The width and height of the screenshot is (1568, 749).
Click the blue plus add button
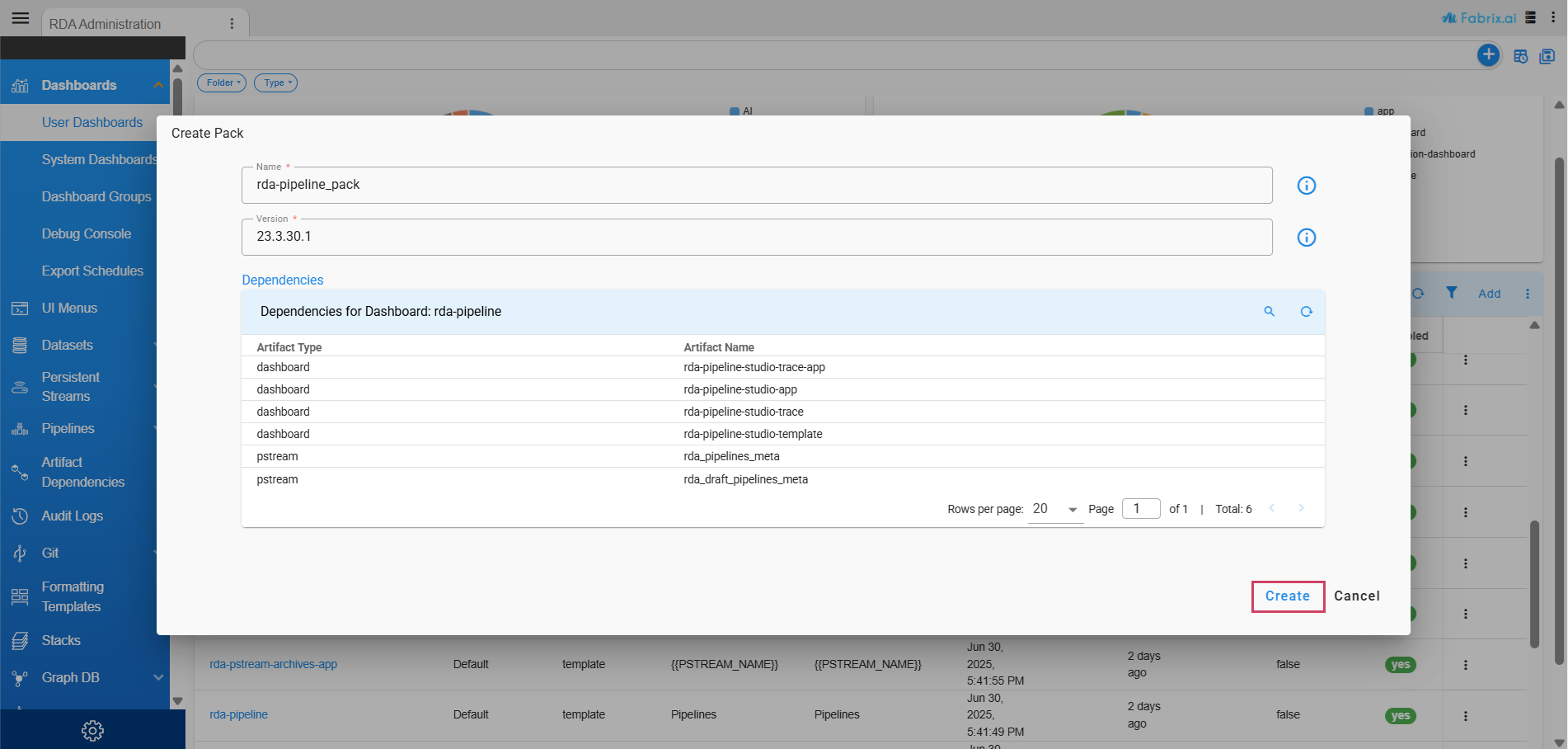click(1487, 55)
